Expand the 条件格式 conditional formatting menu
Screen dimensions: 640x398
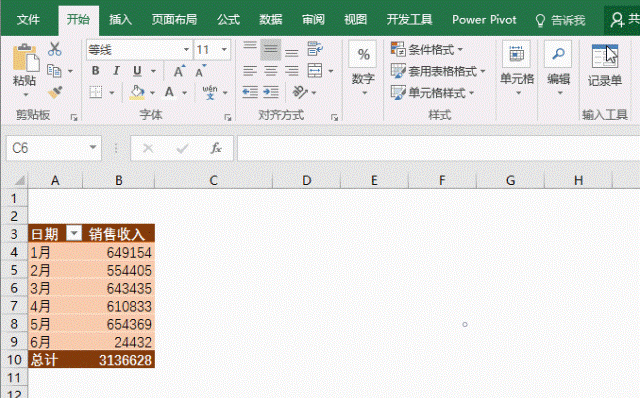(x=427, y=49)
